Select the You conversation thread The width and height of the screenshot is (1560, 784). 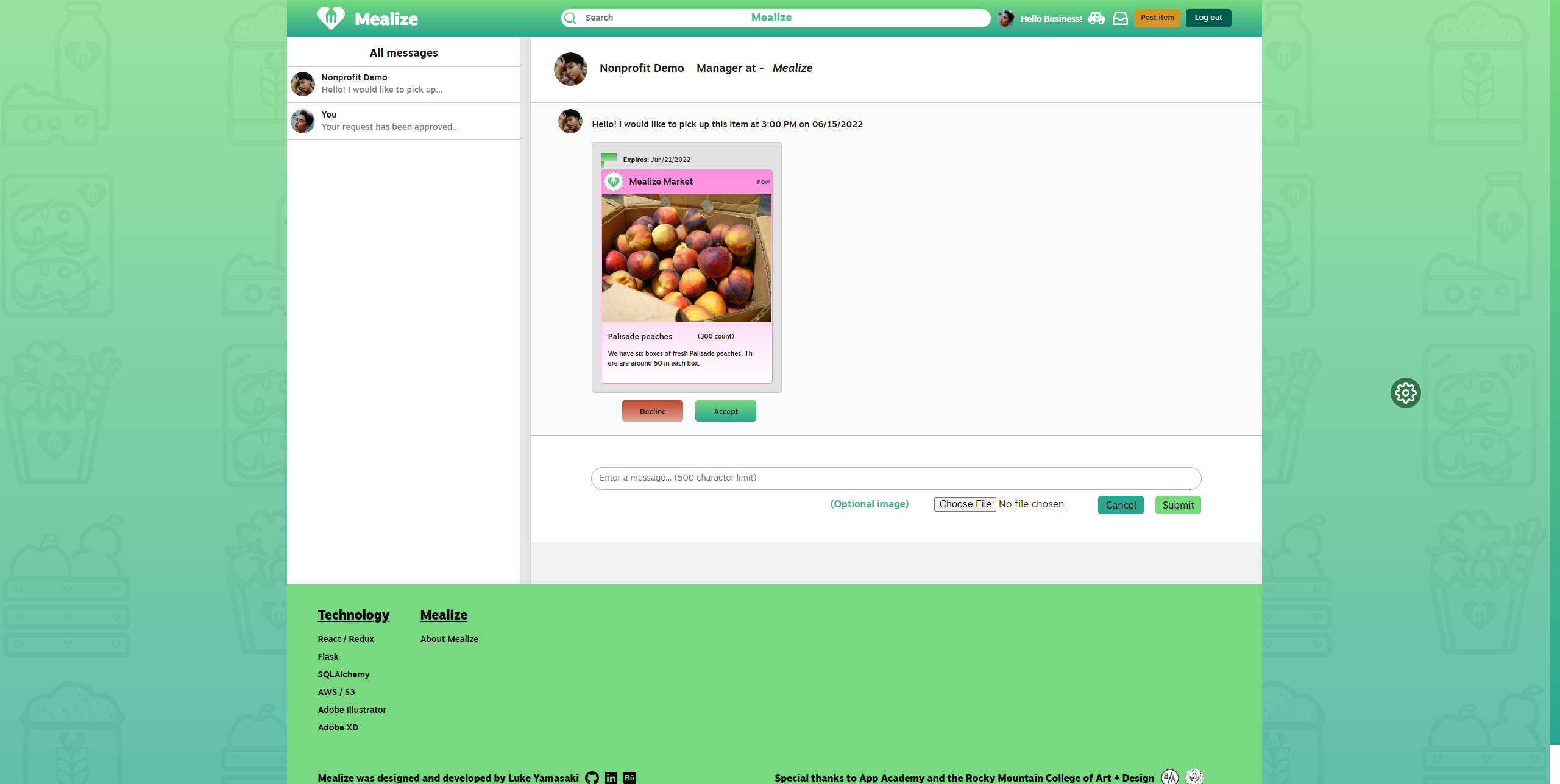click(403, 120)
